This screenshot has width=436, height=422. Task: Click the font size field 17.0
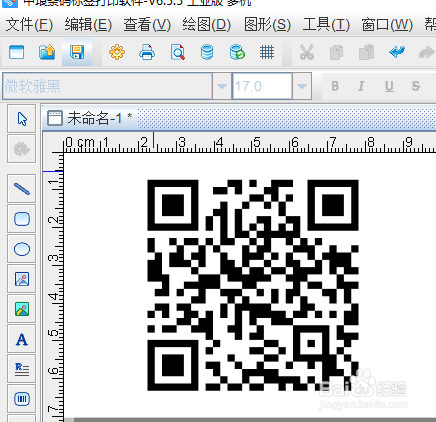(x=262, y=86)
